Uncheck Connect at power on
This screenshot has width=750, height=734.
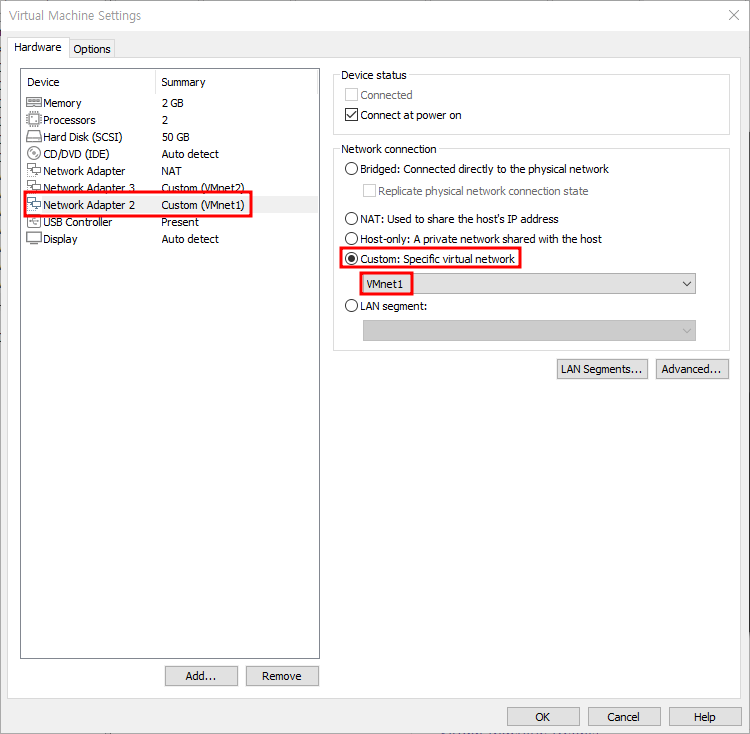pyautogui.click(x=351, y=115)
